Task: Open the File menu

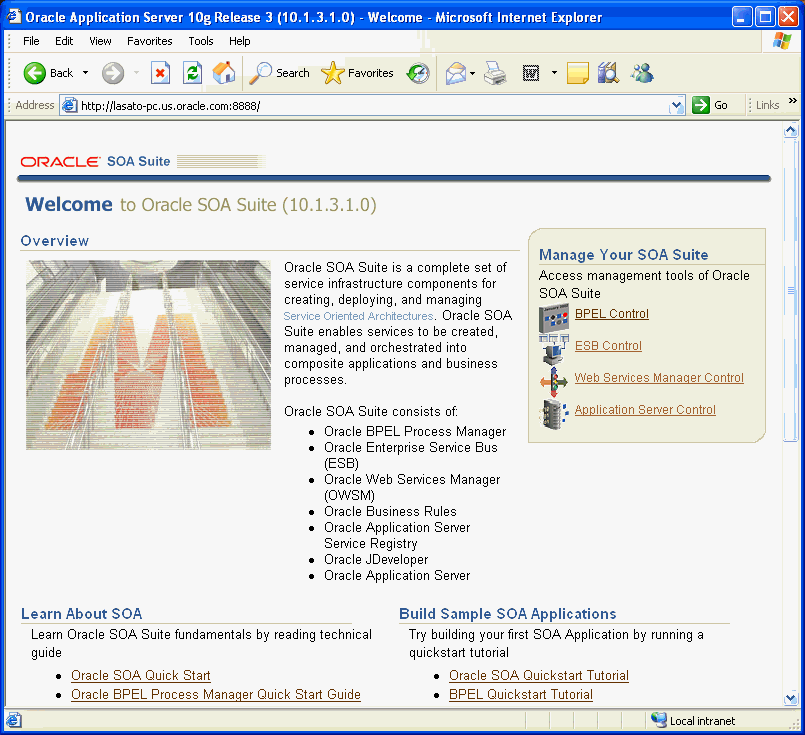Action: [31, 41]
